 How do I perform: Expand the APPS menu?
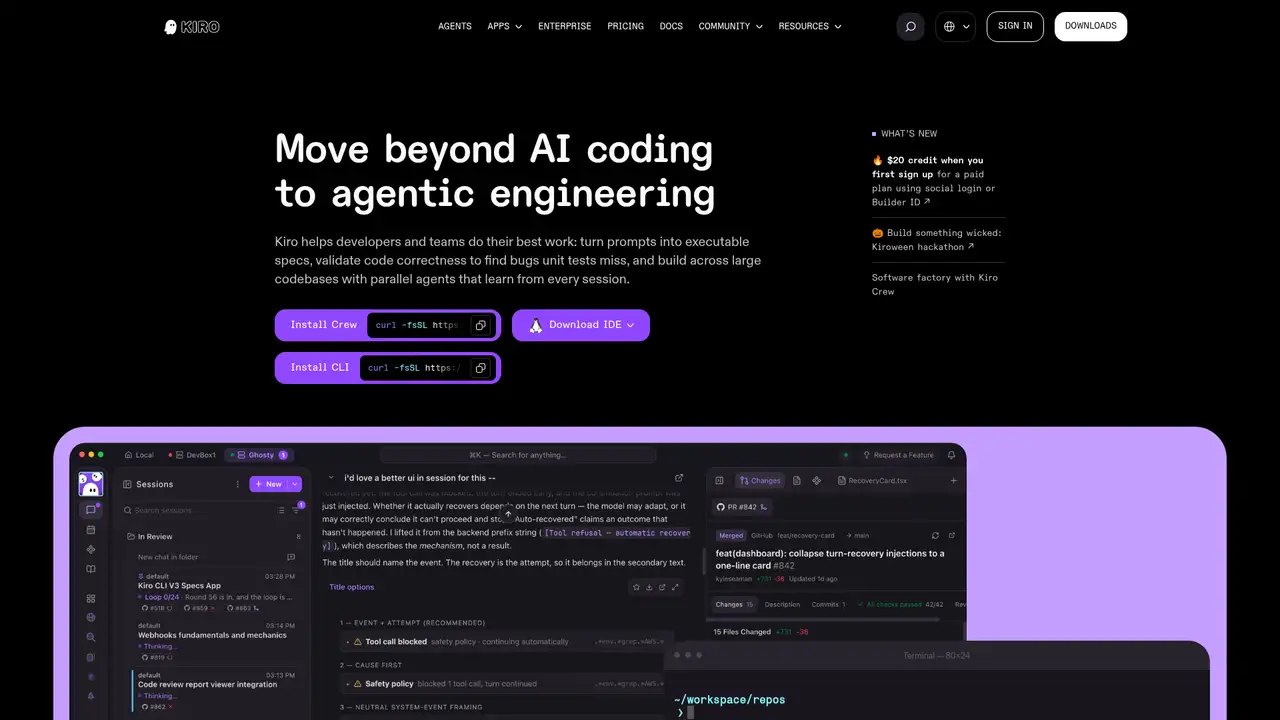click(505, 26)
